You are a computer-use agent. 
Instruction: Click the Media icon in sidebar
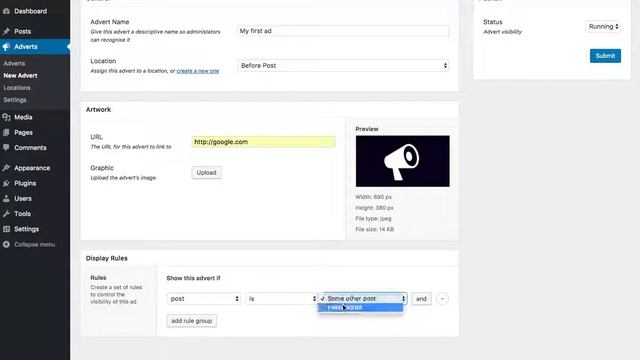[6, 117]
